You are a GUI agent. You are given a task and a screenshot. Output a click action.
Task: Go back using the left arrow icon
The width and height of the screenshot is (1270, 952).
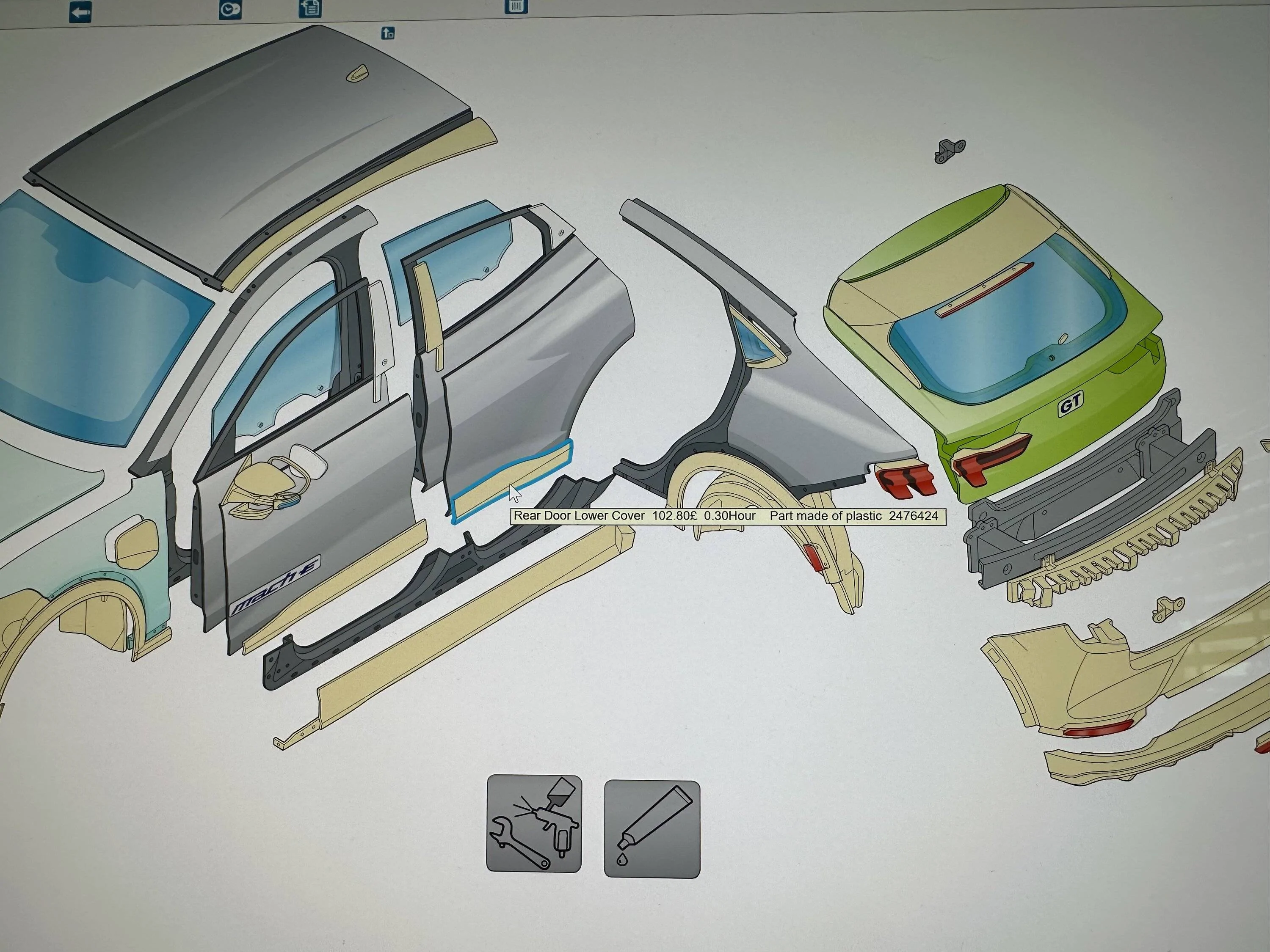coord(80,12)
